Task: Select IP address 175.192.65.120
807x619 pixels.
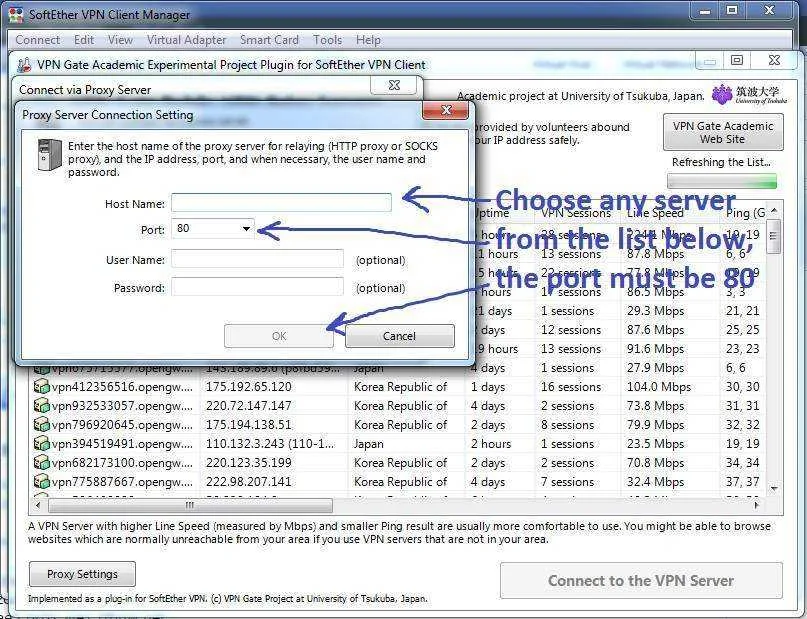Action: pos(249,386)
